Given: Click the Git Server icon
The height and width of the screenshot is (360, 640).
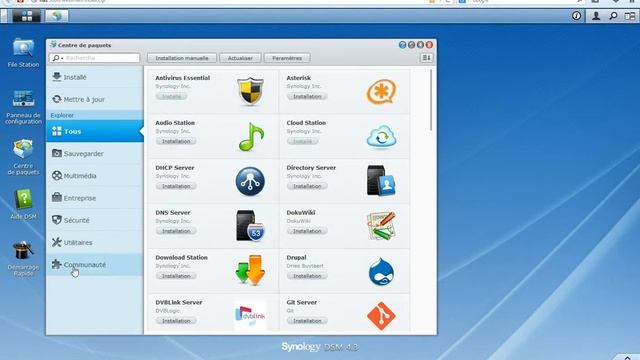Looking at the screenshot, I should pos(381,316).
